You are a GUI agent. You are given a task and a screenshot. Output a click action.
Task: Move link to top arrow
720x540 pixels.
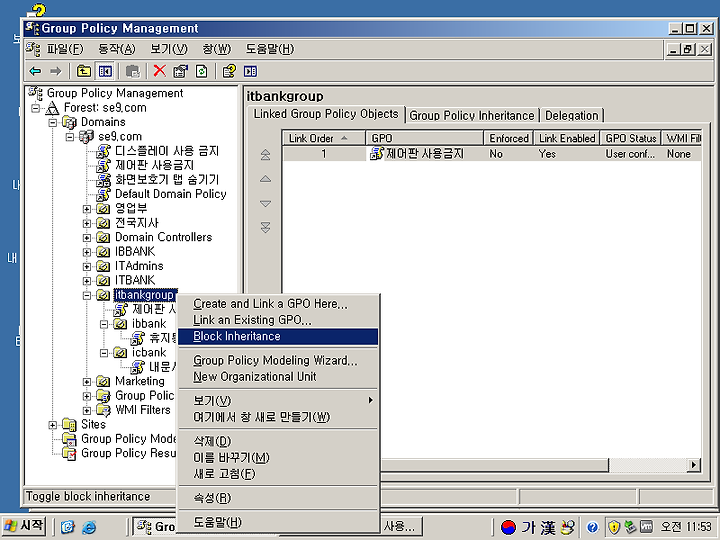(265, 155)
